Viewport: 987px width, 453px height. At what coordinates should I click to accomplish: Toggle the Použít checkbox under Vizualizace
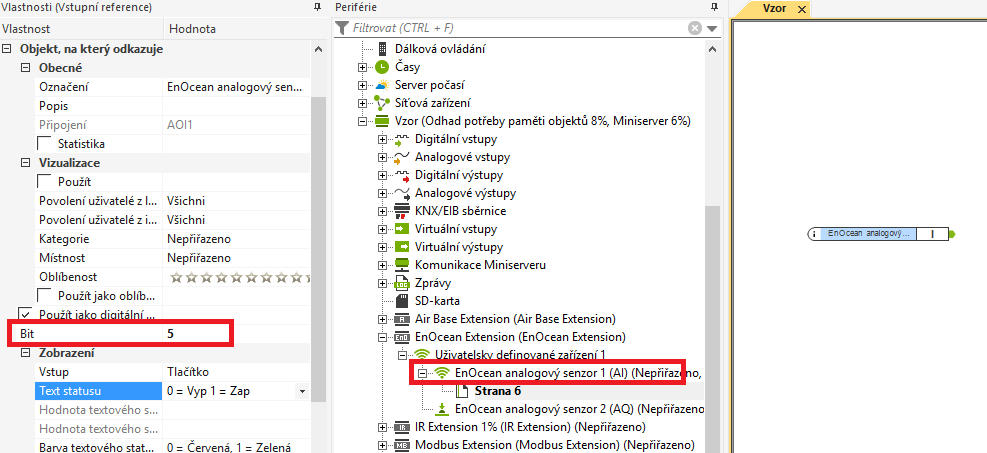(45, 181)
